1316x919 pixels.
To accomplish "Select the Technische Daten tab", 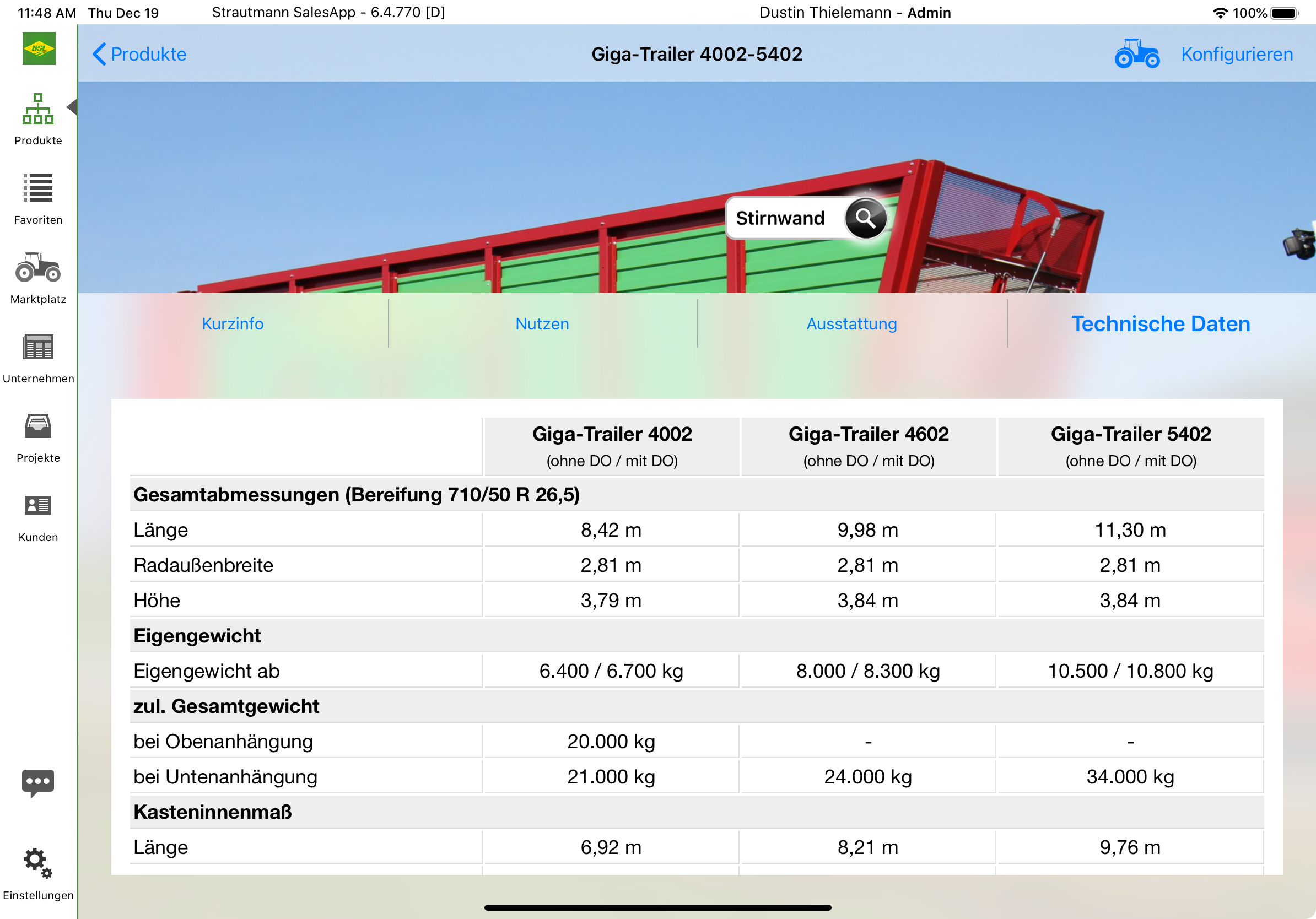I will (1161, 324).
